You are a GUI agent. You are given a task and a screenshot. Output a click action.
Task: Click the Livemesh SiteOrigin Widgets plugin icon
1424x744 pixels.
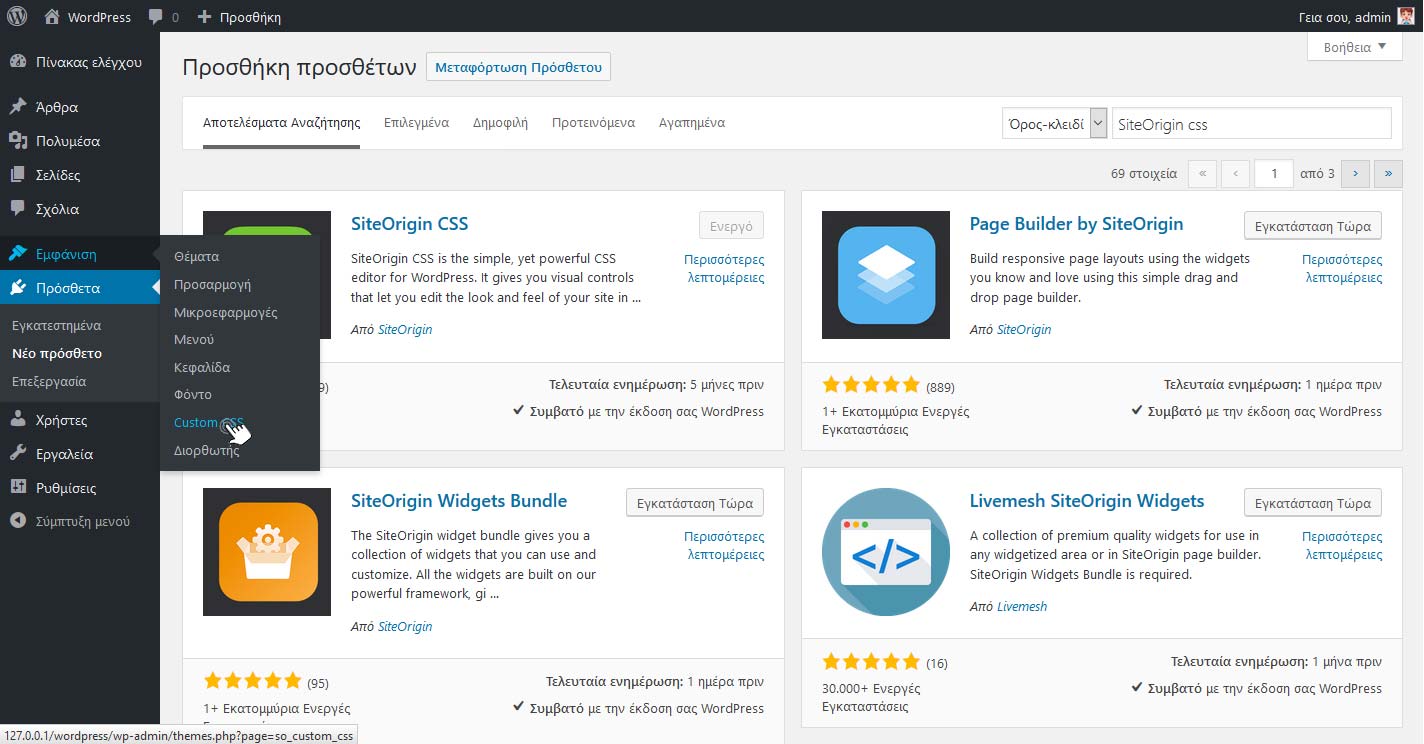tap(885, 552)
